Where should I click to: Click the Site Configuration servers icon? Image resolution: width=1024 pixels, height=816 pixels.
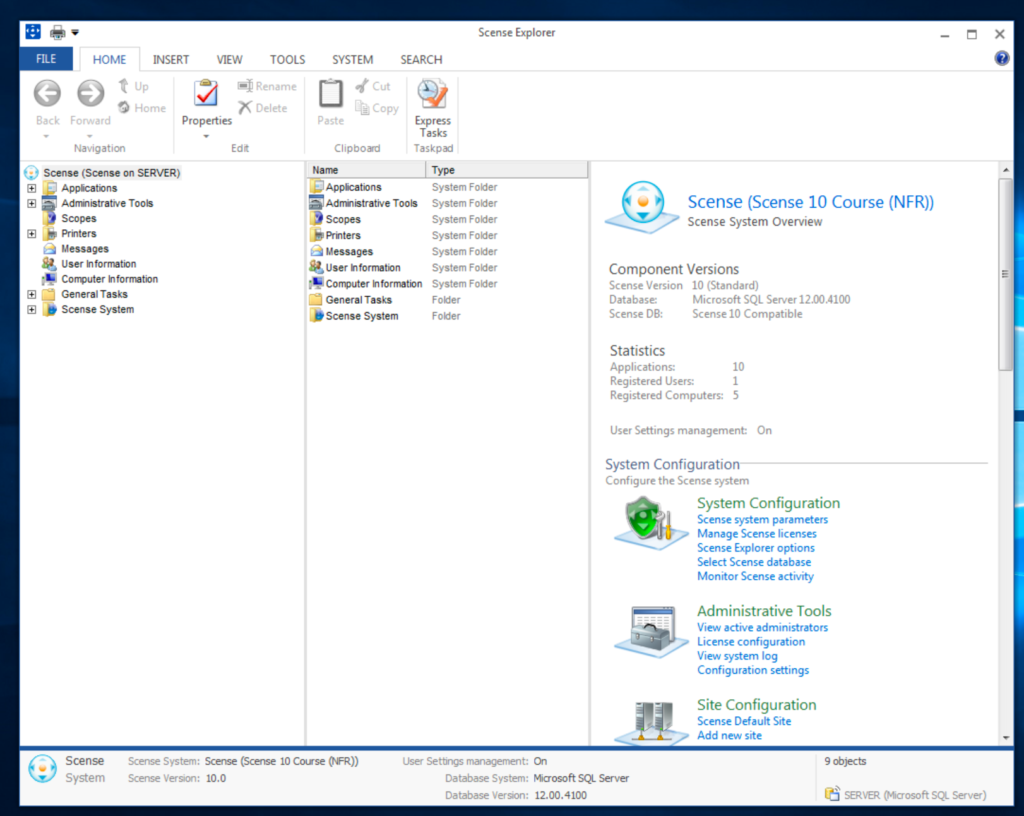click(x=652, y=722)
